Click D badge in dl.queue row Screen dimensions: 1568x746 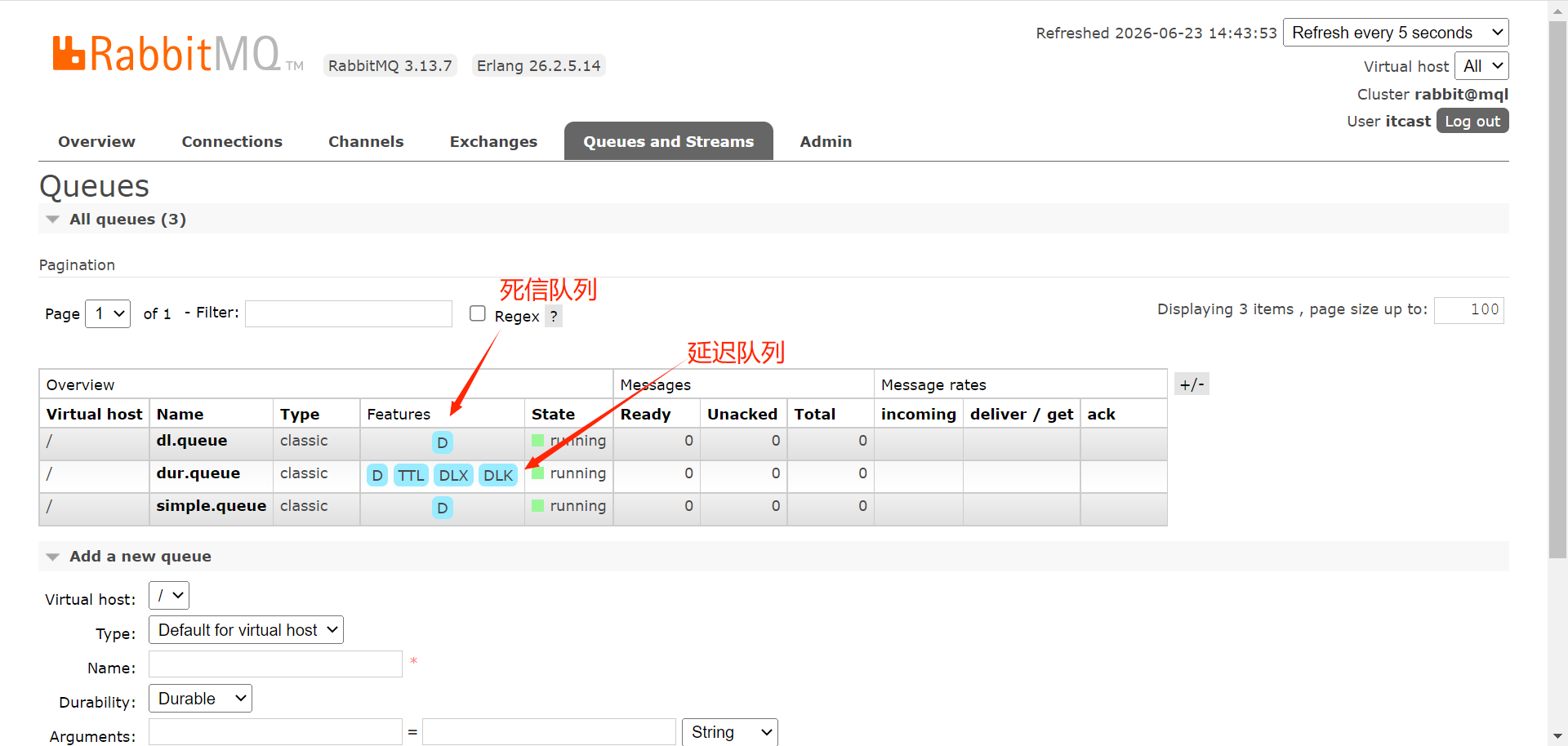tap(442, 442)
